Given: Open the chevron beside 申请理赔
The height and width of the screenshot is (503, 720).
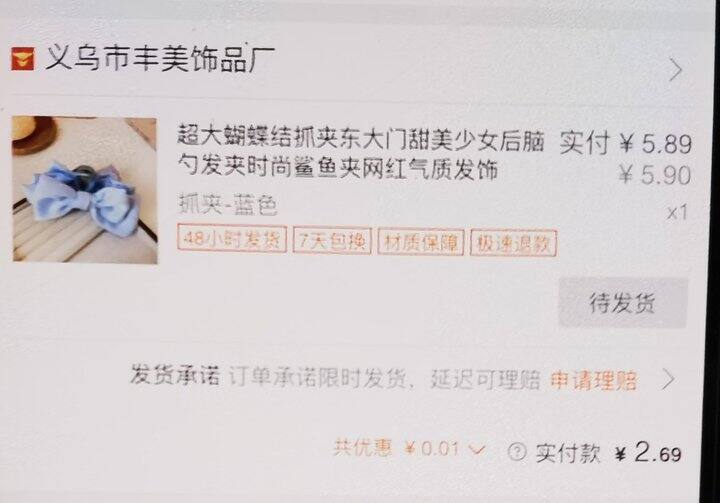Looking at the screenshot, I should [668, 380].
